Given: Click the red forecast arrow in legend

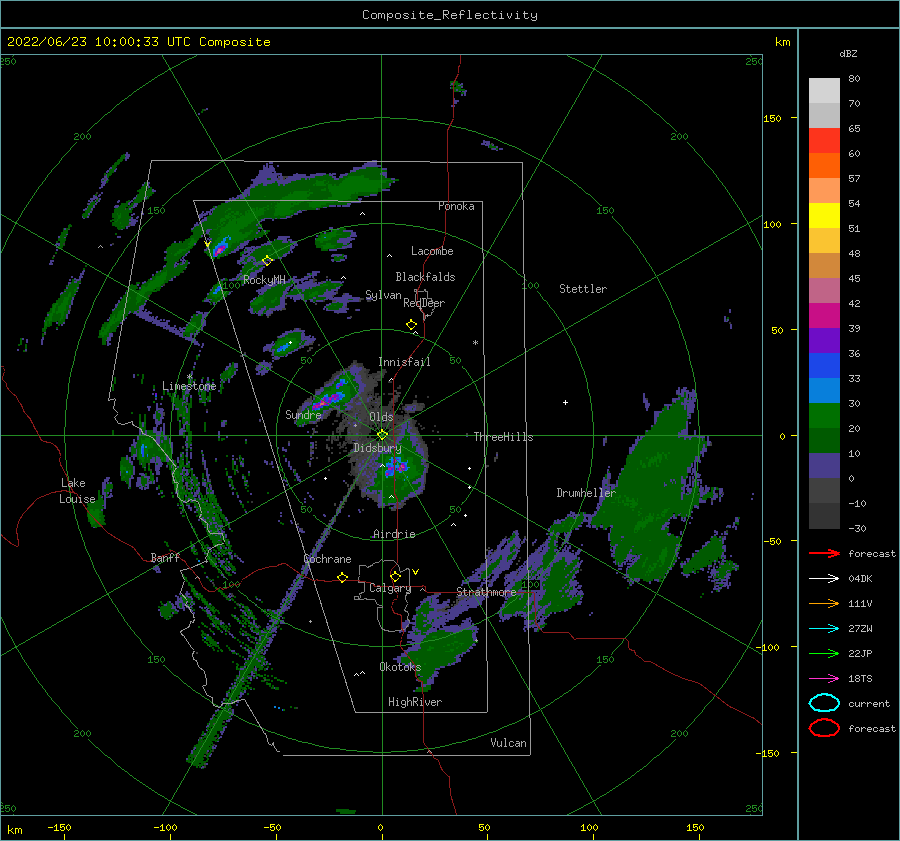Looking at the screenshot, I should (824, 553).
